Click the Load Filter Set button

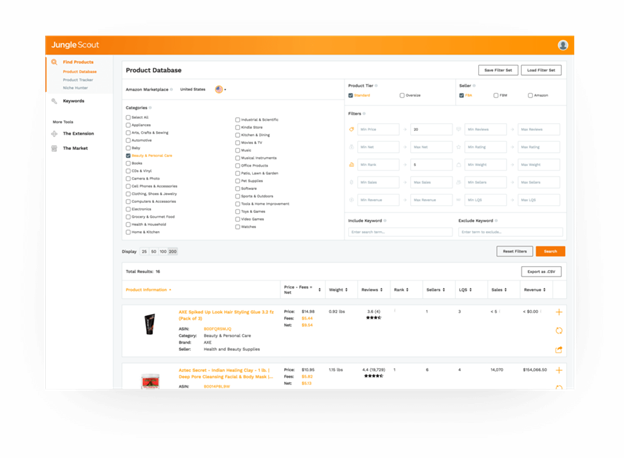click(541, 70)
